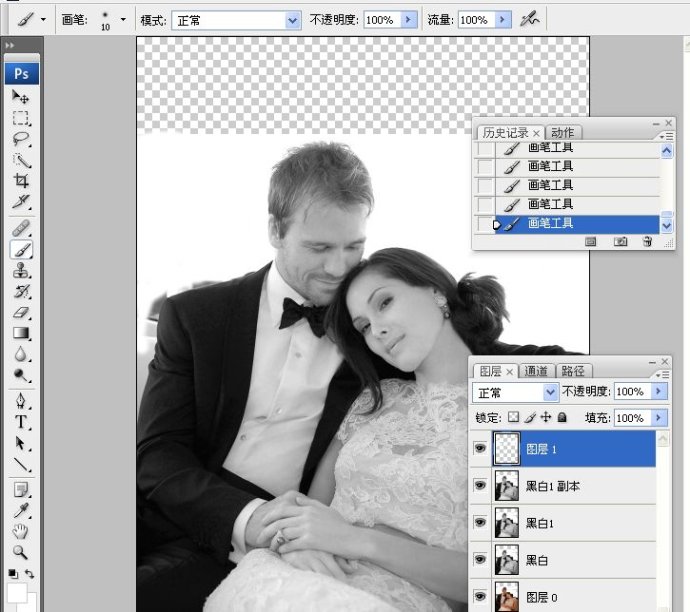The image size is (690, 612).
Task: Open layer blend mode 正常 dropdown
Action: [550, 392]
